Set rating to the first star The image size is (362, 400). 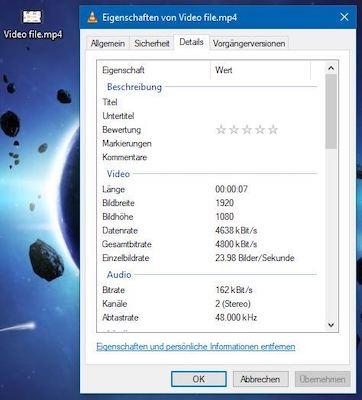221,130
